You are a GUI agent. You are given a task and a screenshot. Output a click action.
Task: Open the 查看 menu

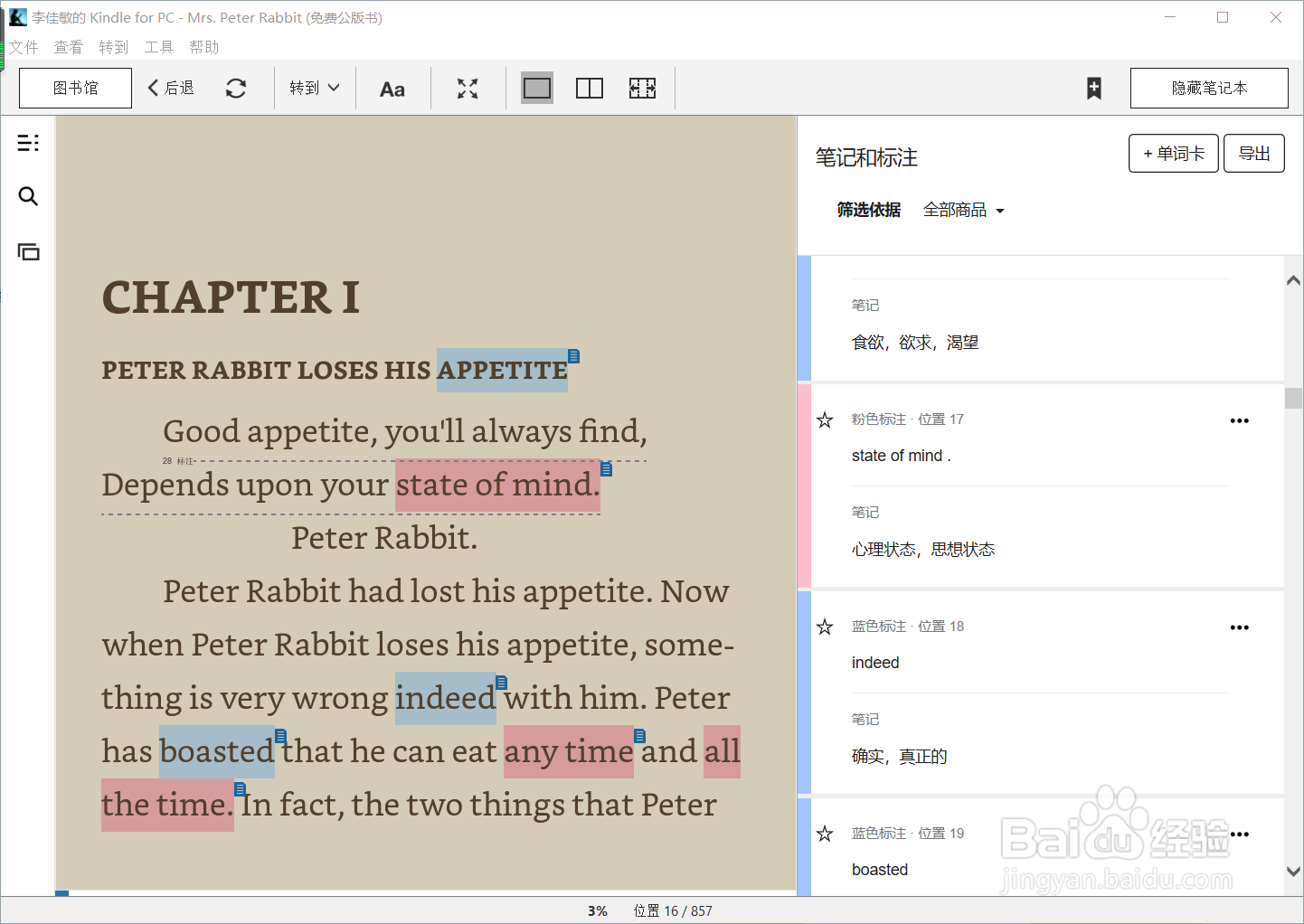pyautogui.click(x=69, y=47)
